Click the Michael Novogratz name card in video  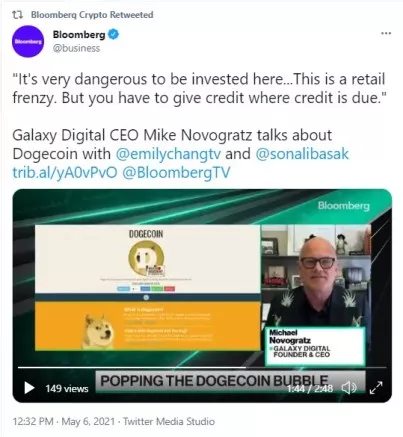tap(315, 346)
